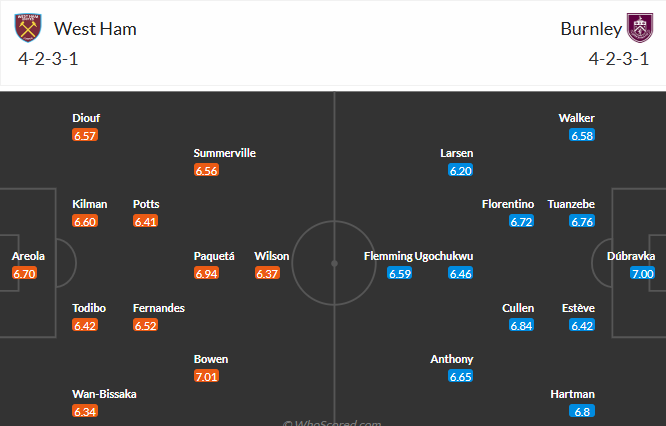The width and height of the screenshot is (666, 426).
Task: Click the West Ham crest in header
Action: [x=30, y=28]
